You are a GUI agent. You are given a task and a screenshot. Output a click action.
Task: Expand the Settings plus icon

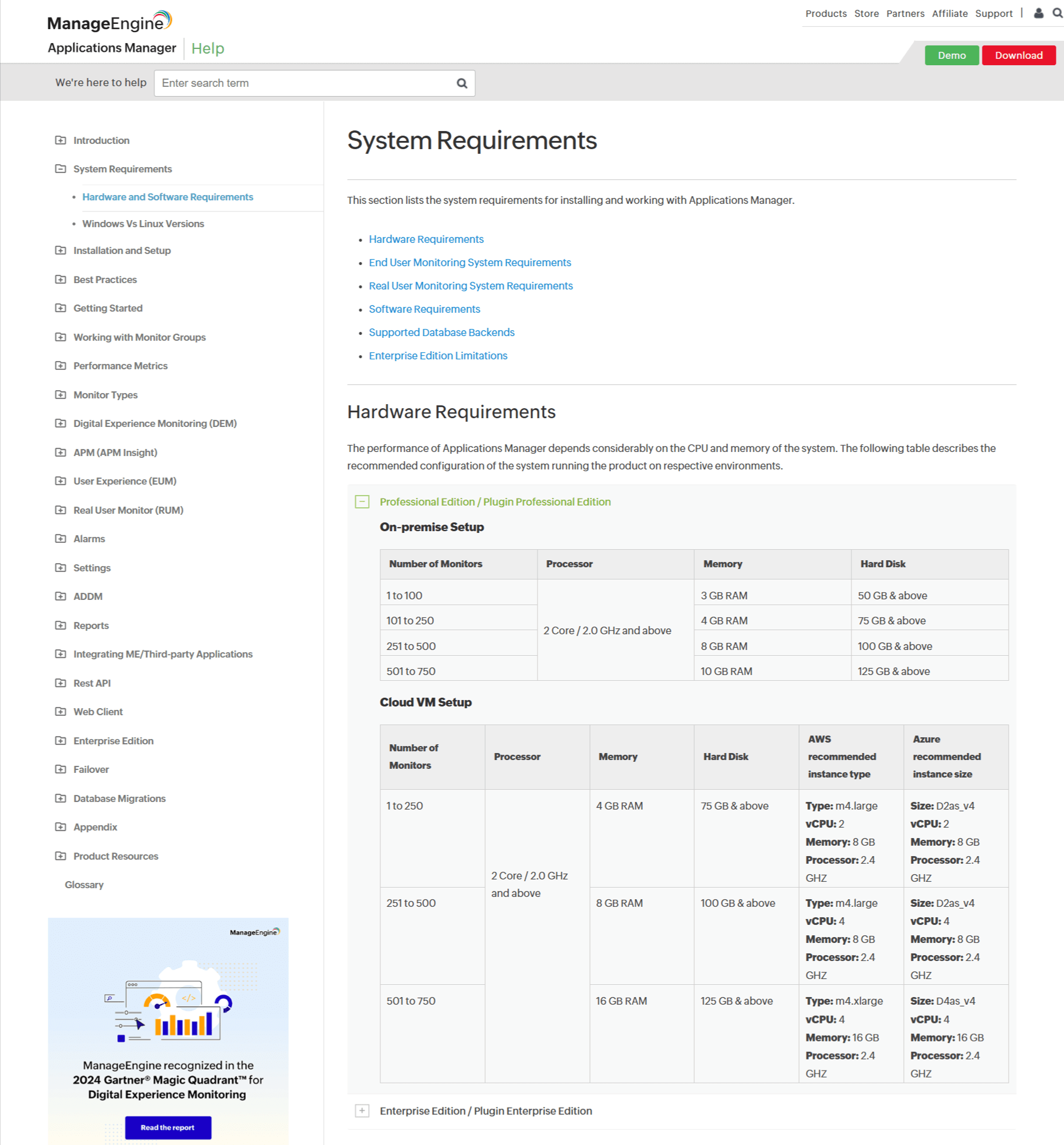pyautogui.click(x=61, y=568)
